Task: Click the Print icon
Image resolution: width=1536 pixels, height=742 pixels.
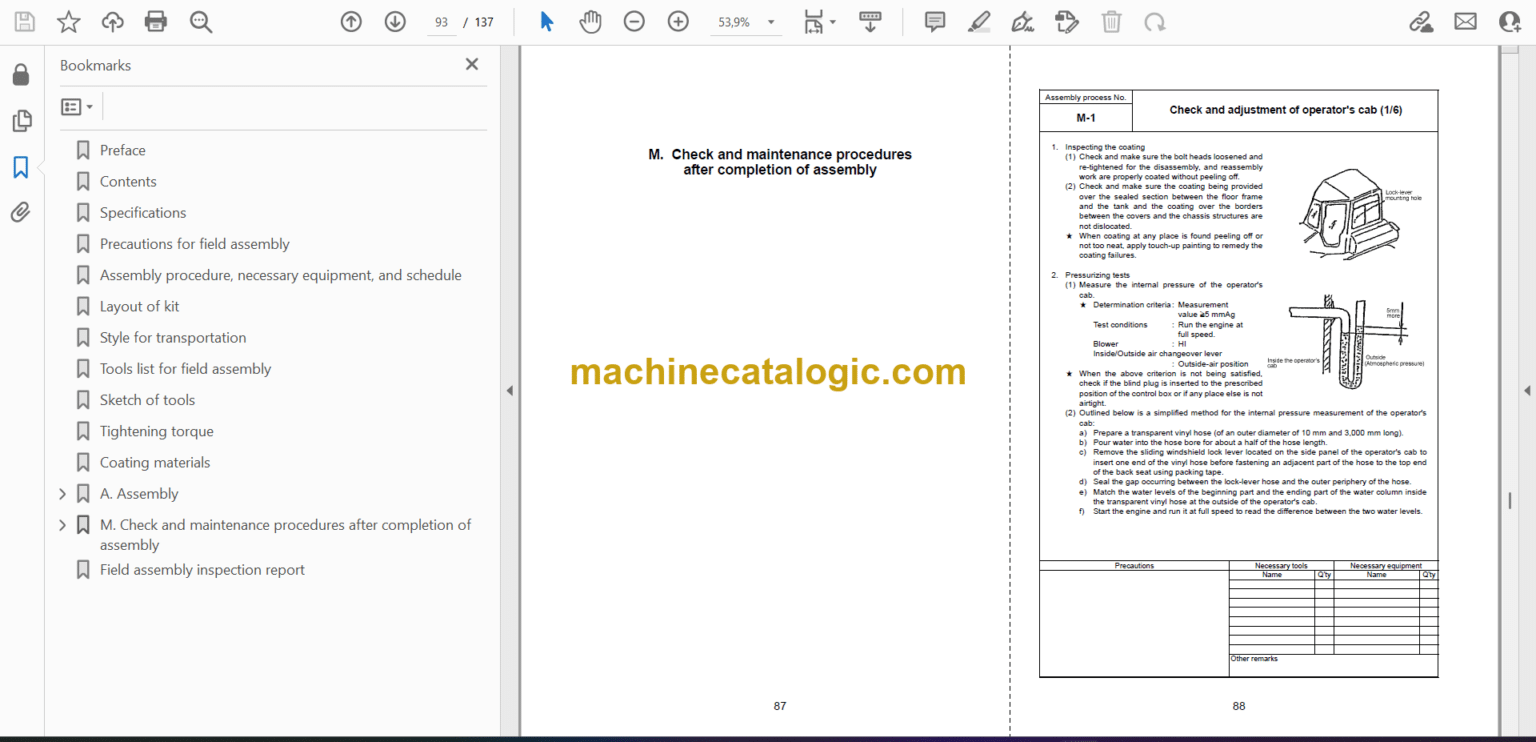Action: [x=155, y=20]
